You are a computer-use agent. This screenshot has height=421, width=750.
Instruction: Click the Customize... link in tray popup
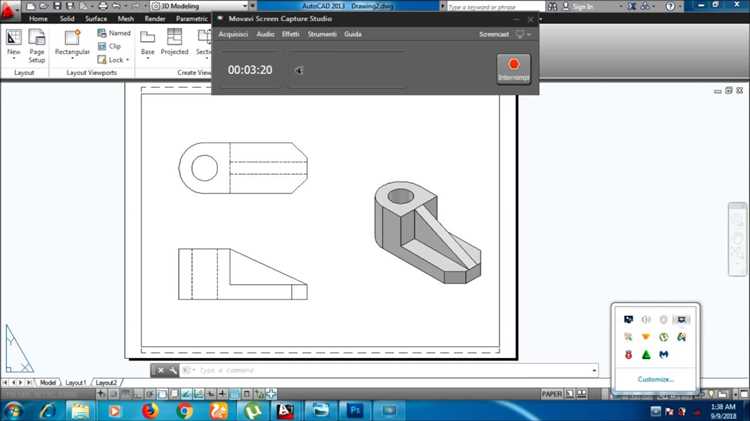[656, 379]
